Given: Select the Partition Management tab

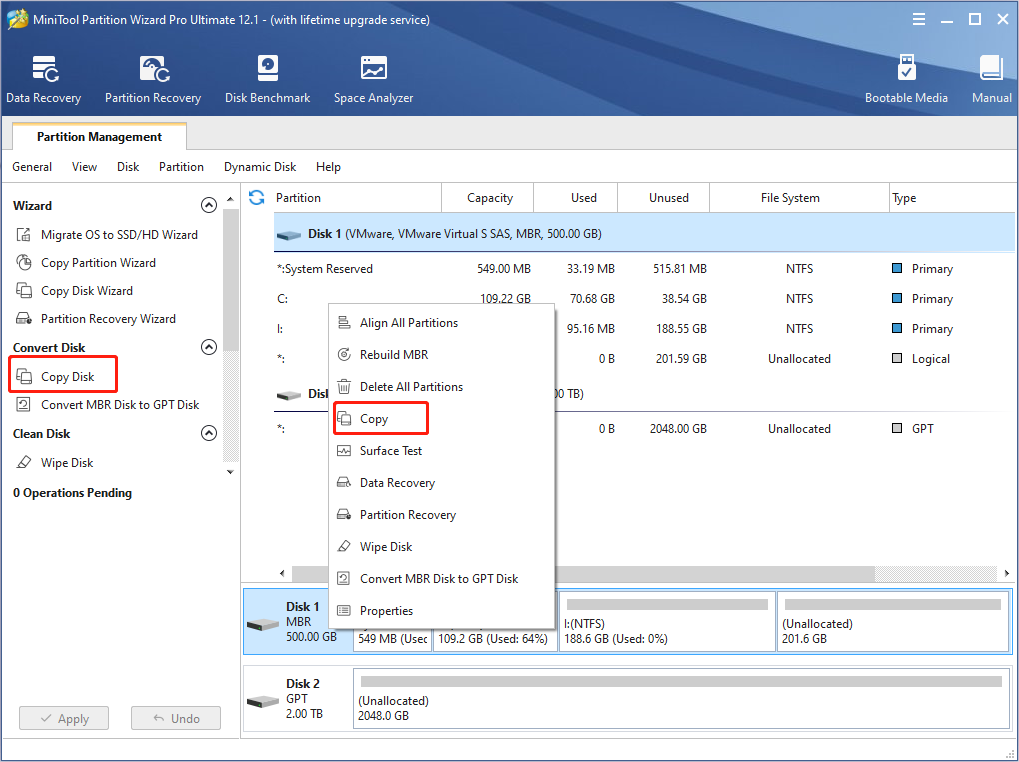Looking at the screenshot, I should pyautogui.click(x=99, y=137).
